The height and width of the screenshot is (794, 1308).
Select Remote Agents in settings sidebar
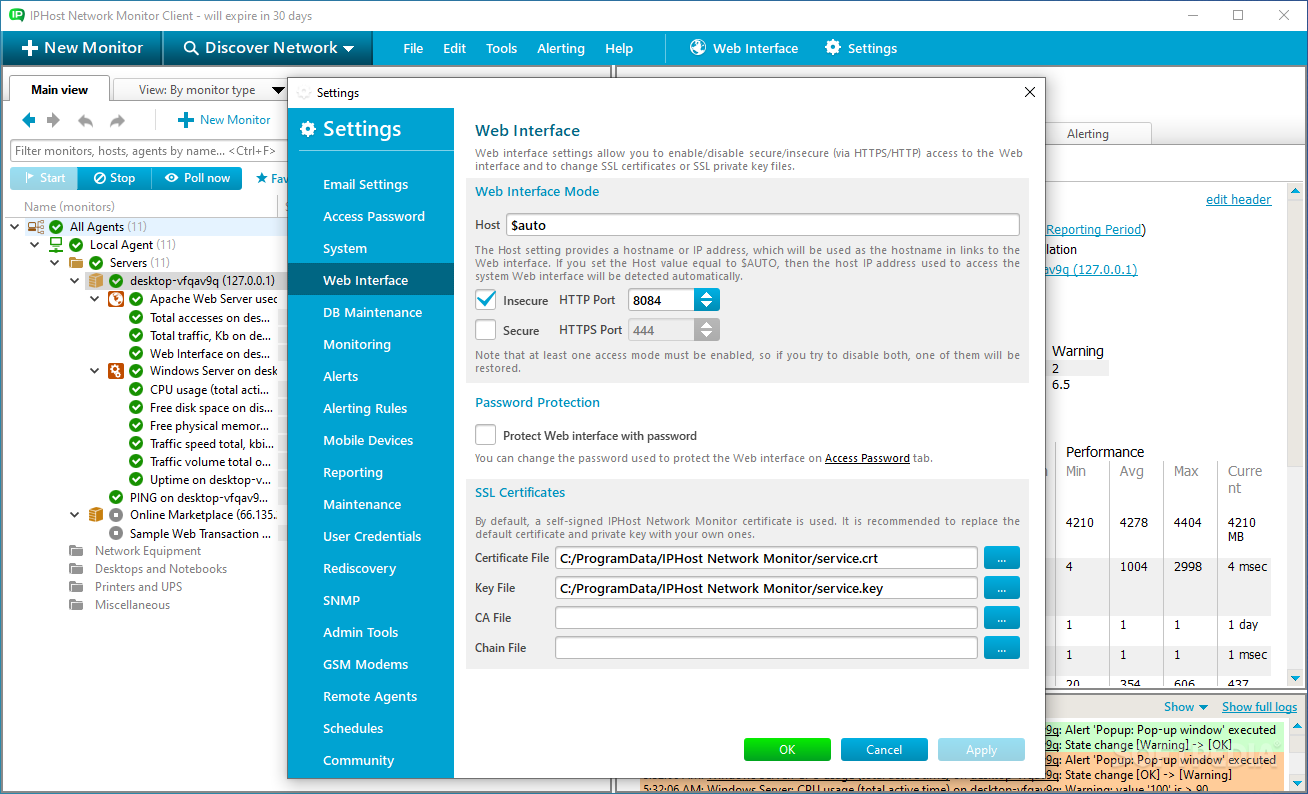(x=370, y=696)
